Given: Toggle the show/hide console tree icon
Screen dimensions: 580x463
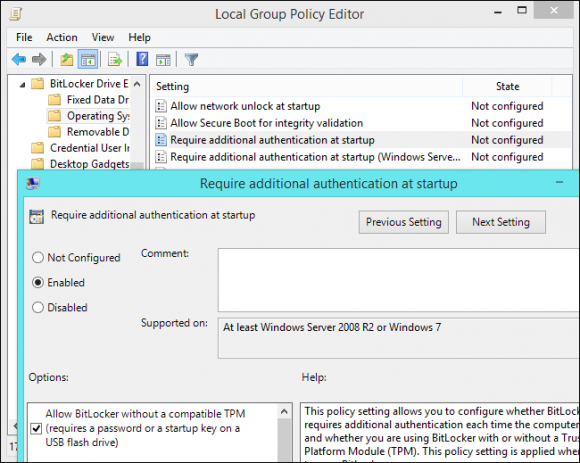Looking at the screenshot, I should pyautogui.click(x=88, y=59).
